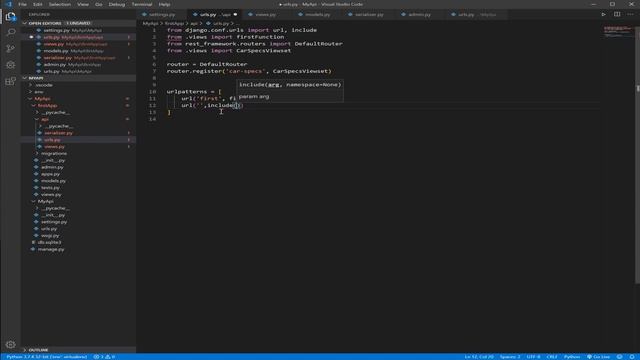Switch to the views.py tab

[x=265, y=14]
